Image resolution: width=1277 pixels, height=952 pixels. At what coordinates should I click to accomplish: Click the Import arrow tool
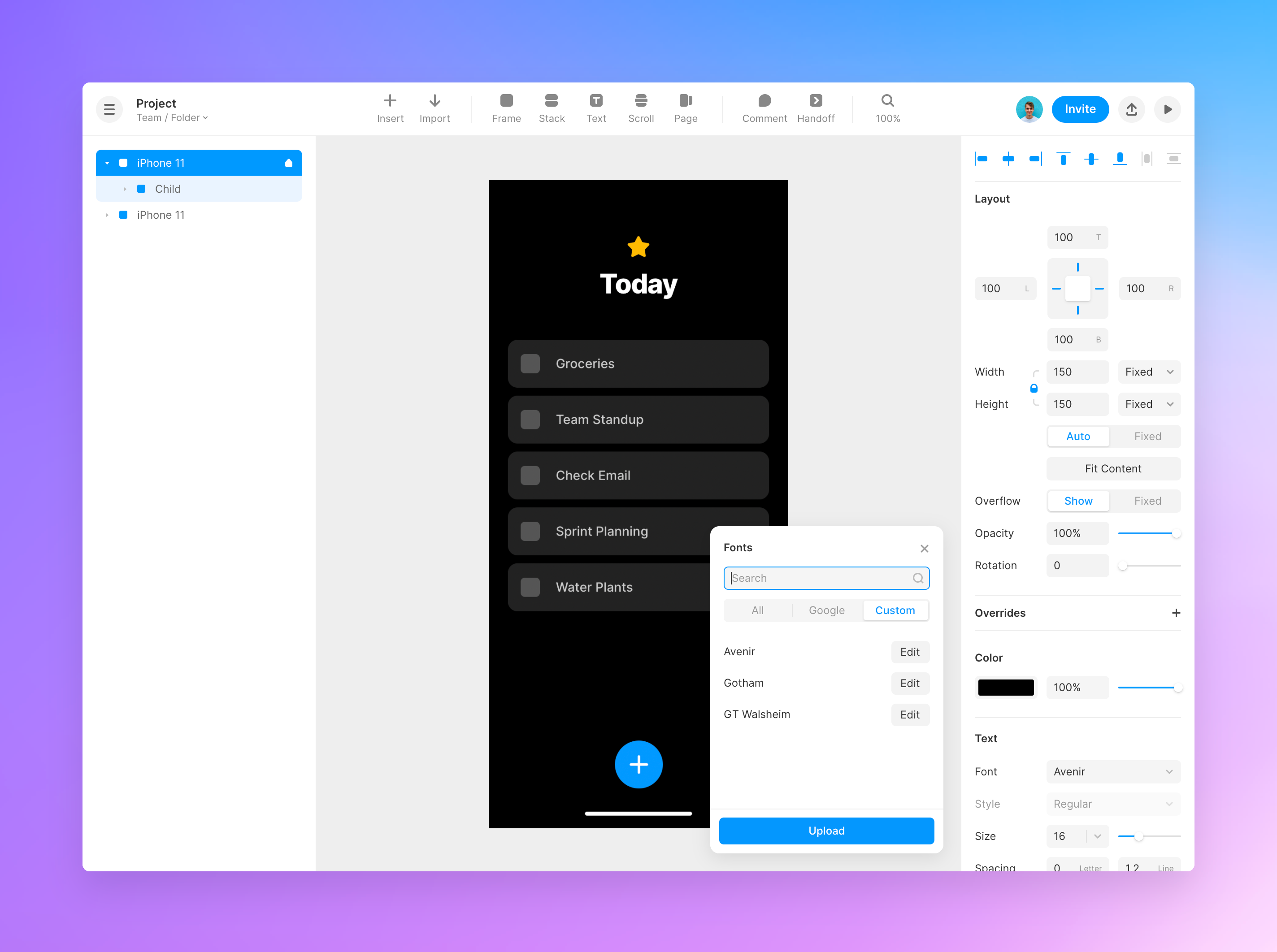[x=434, y=109]
